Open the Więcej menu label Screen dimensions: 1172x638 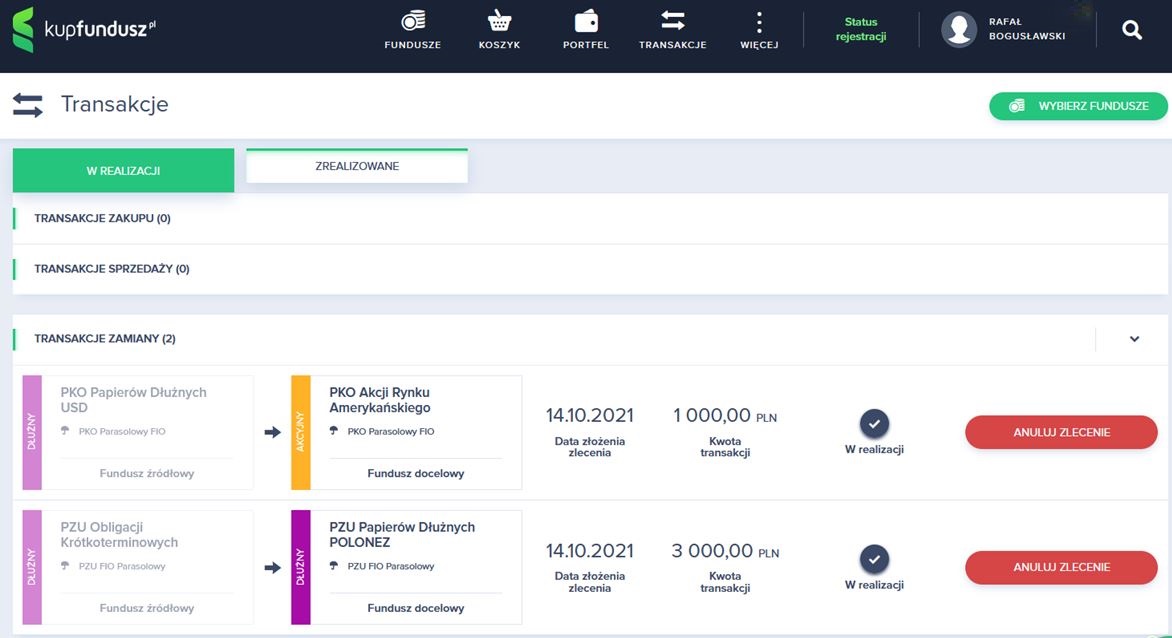click(x=759, y=45)
